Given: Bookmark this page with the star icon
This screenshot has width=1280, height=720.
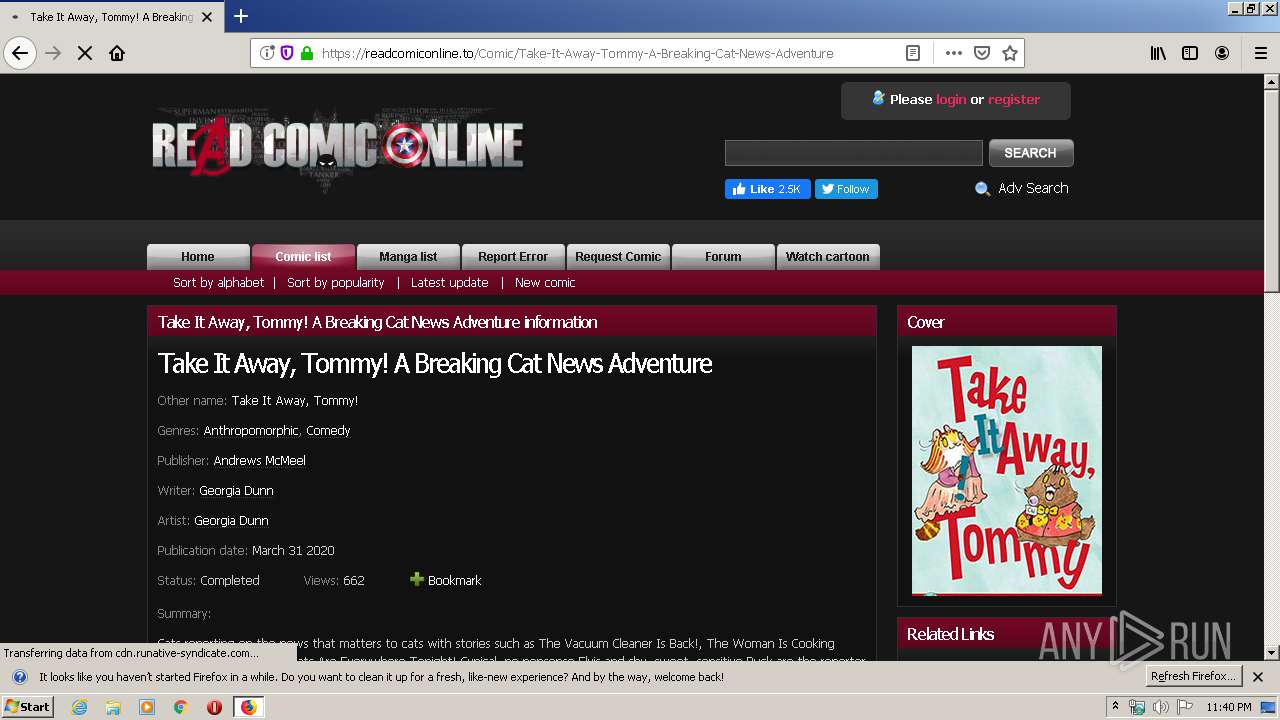Looking at the screenshot, I should click(1010, 53).
